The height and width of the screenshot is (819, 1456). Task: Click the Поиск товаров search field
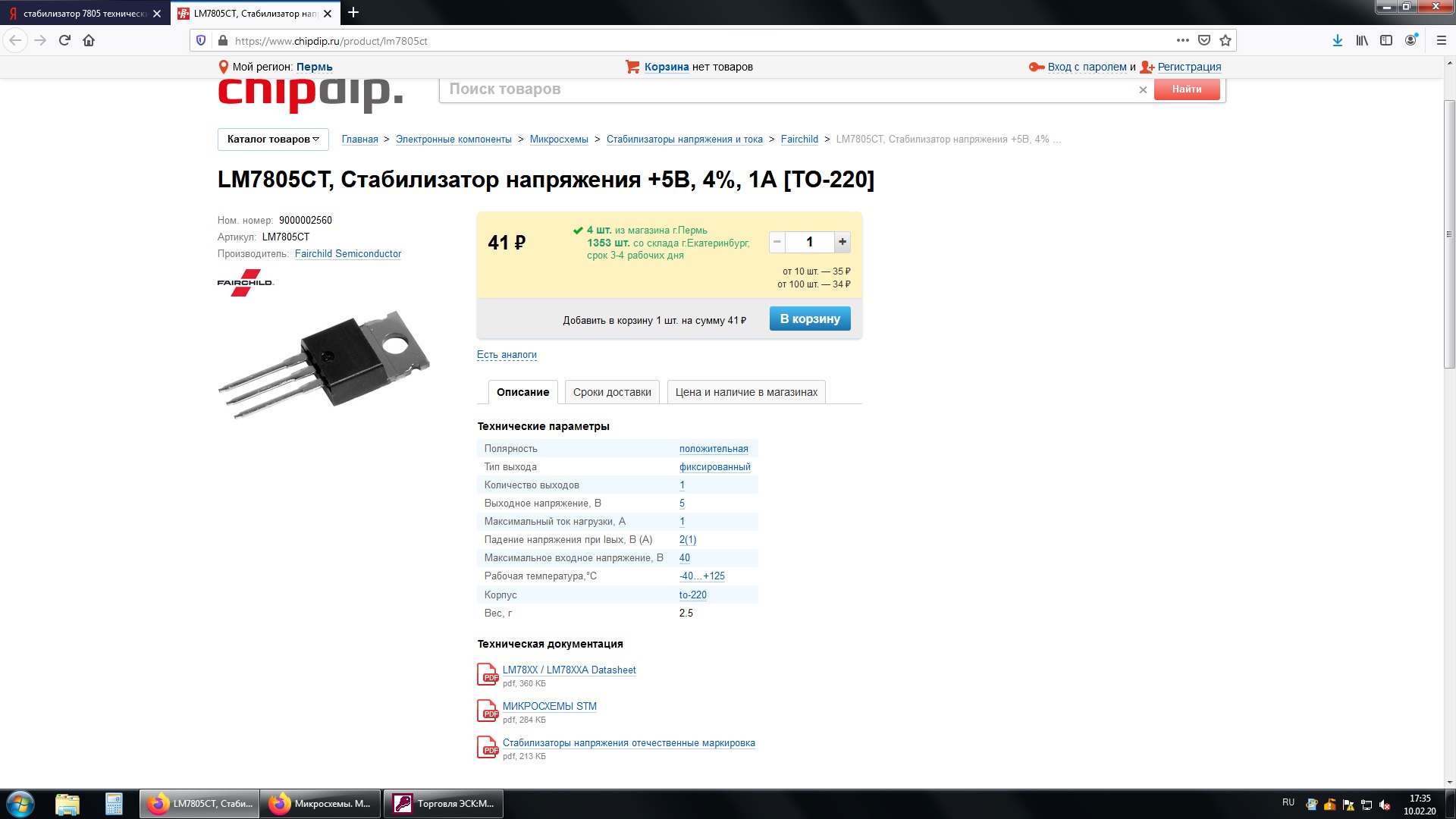789,89
